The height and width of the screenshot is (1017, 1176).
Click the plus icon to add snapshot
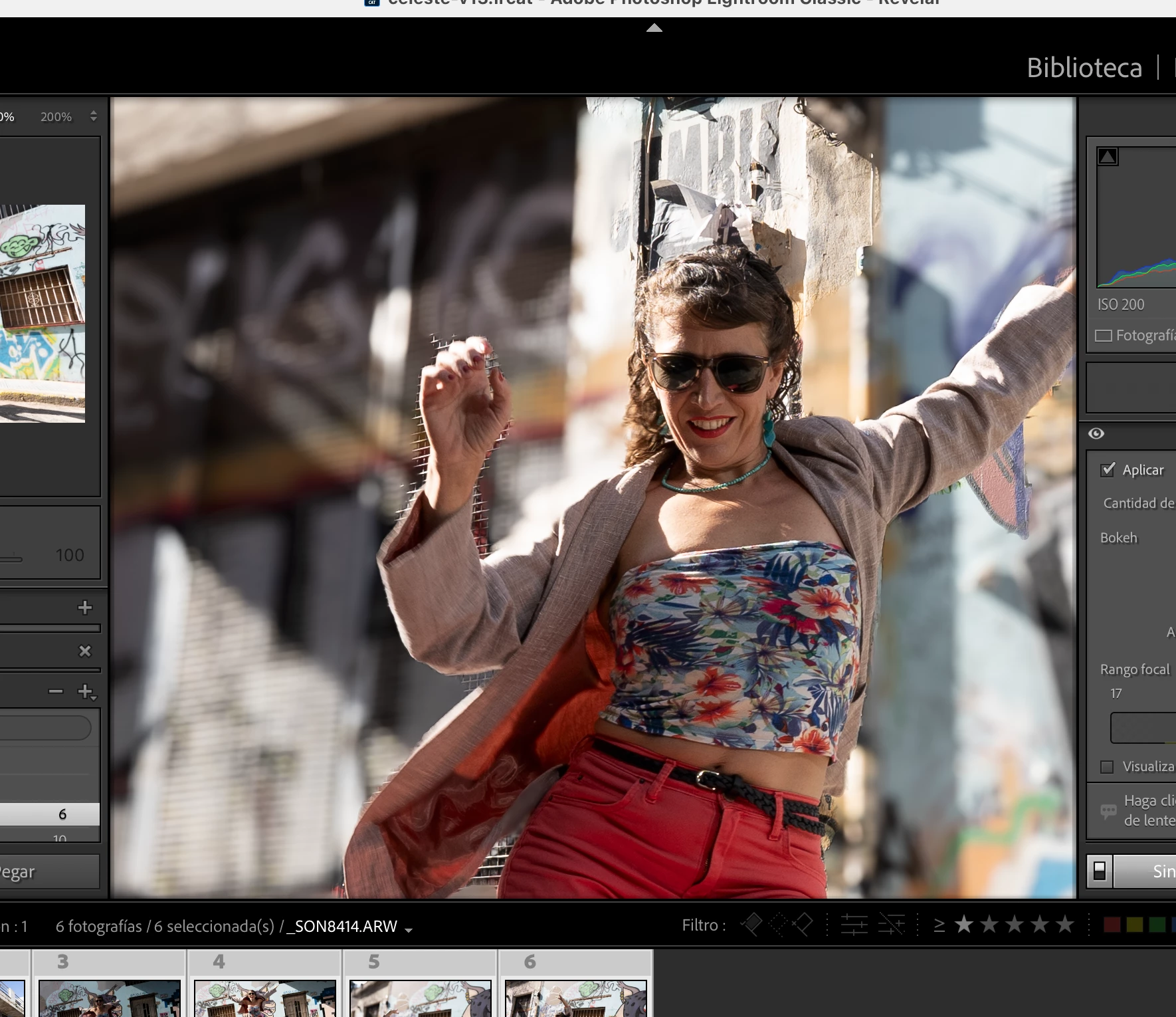pos(84,608)
